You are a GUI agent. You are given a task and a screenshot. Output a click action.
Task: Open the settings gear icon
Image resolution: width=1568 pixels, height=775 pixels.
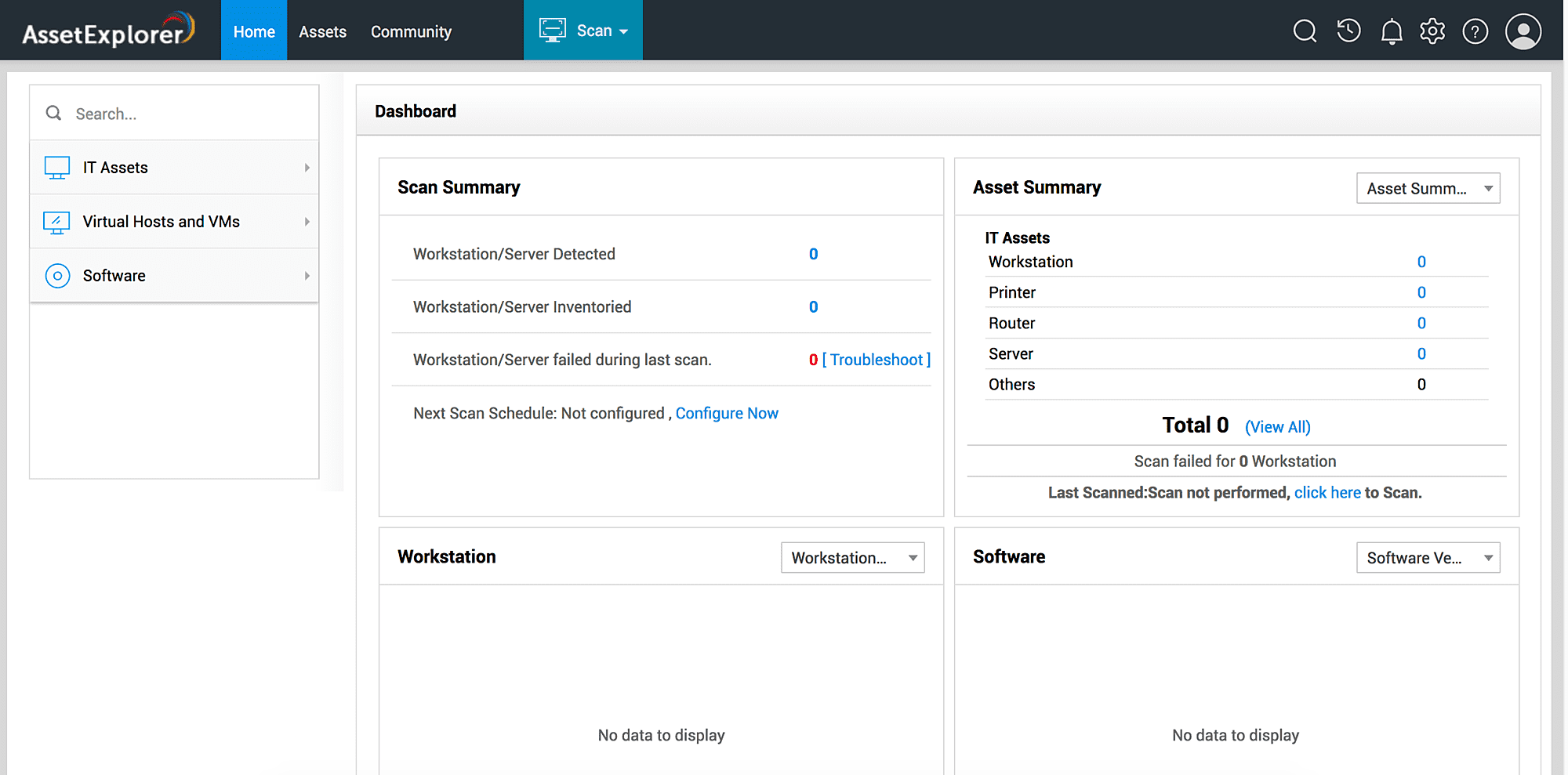pyautogui.click(x=1432, y=31)
